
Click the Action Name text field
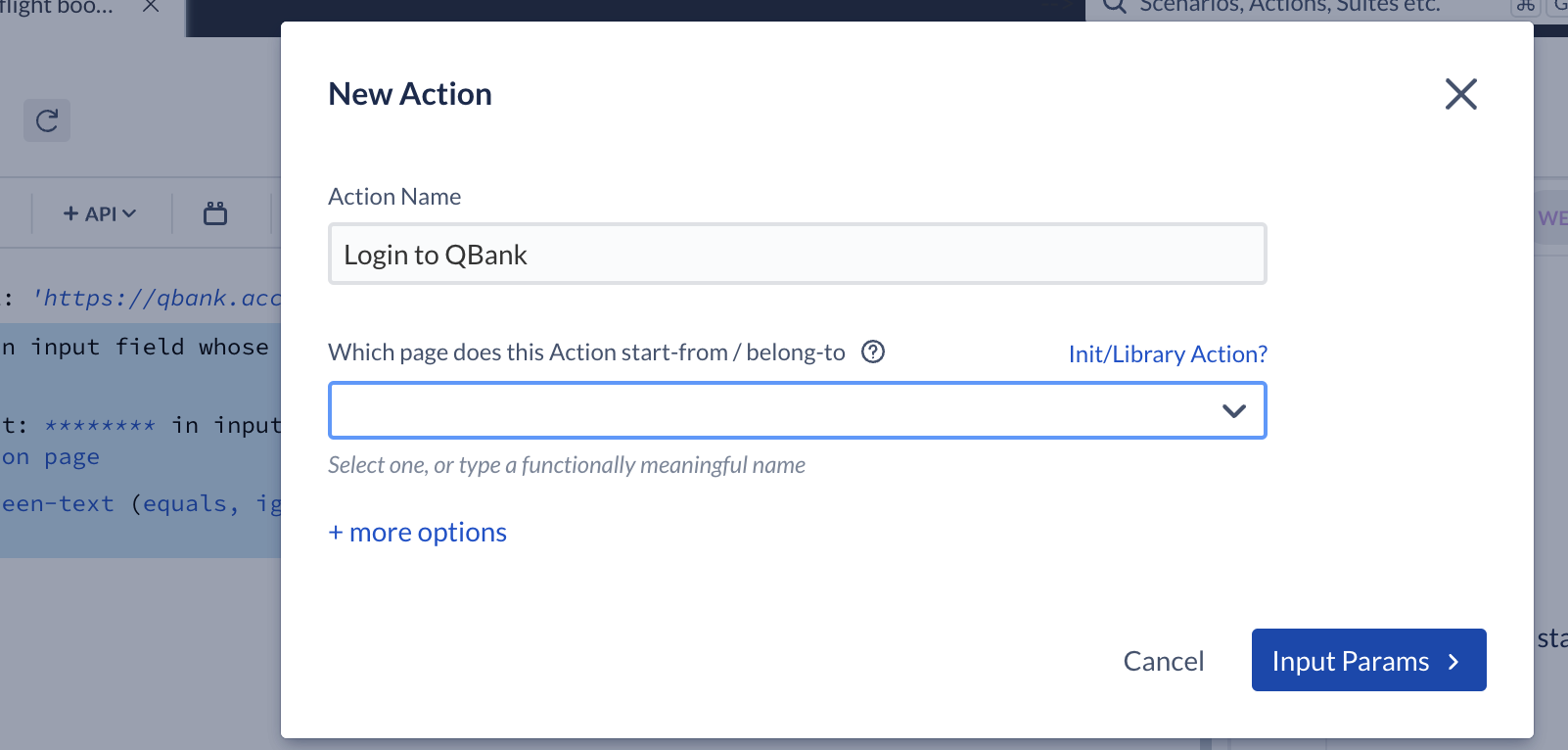click(x=797, y=255)
